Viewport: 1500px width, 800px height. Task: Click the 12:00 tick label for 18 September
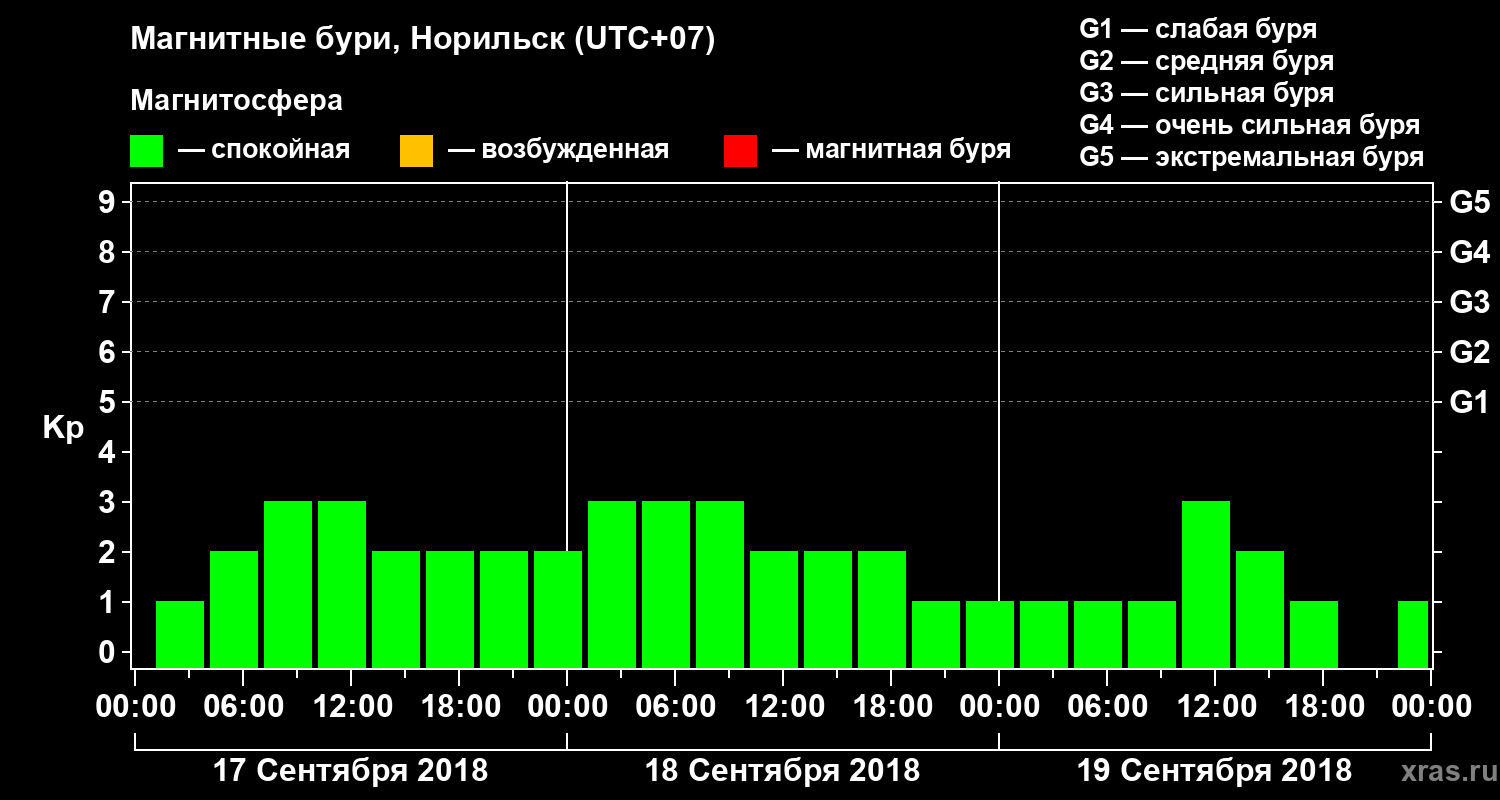tap(783, 706)
